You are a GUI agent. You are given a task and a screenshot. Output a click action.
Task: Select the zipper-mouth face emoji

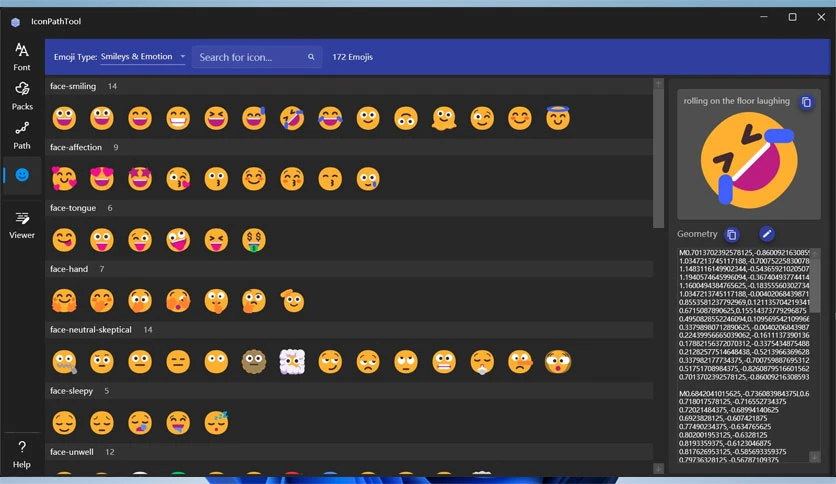pyautogui.click(x=64, y=361)
